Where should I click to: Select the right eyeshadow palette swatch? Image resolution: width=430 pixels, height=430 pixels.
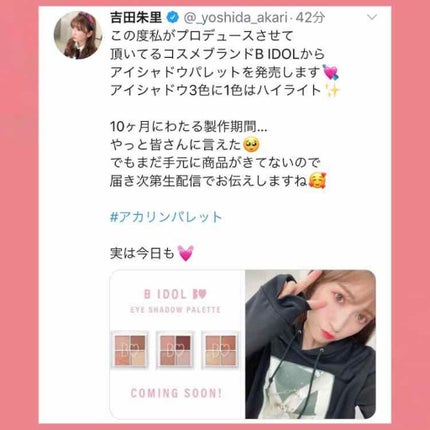[x=220, y=350]
